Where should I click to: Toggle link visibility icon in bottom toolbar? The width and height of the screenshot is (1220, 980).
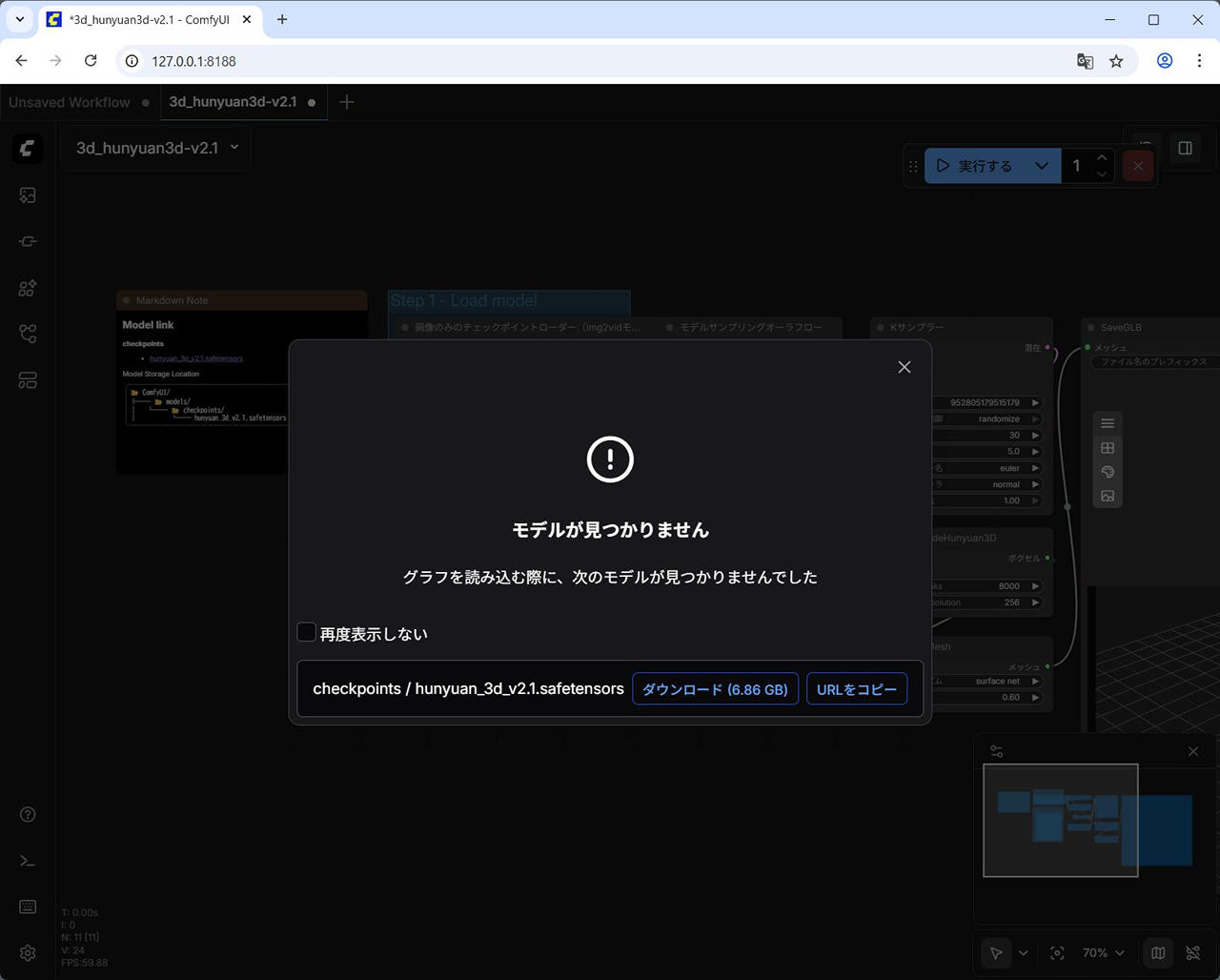1192,952
